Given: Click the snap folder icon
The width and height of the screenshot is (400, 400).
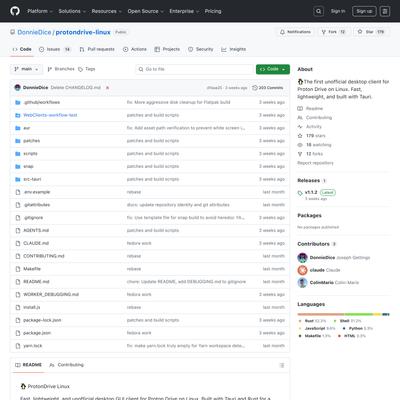Looking at the screenshot, I should point(18,166).
